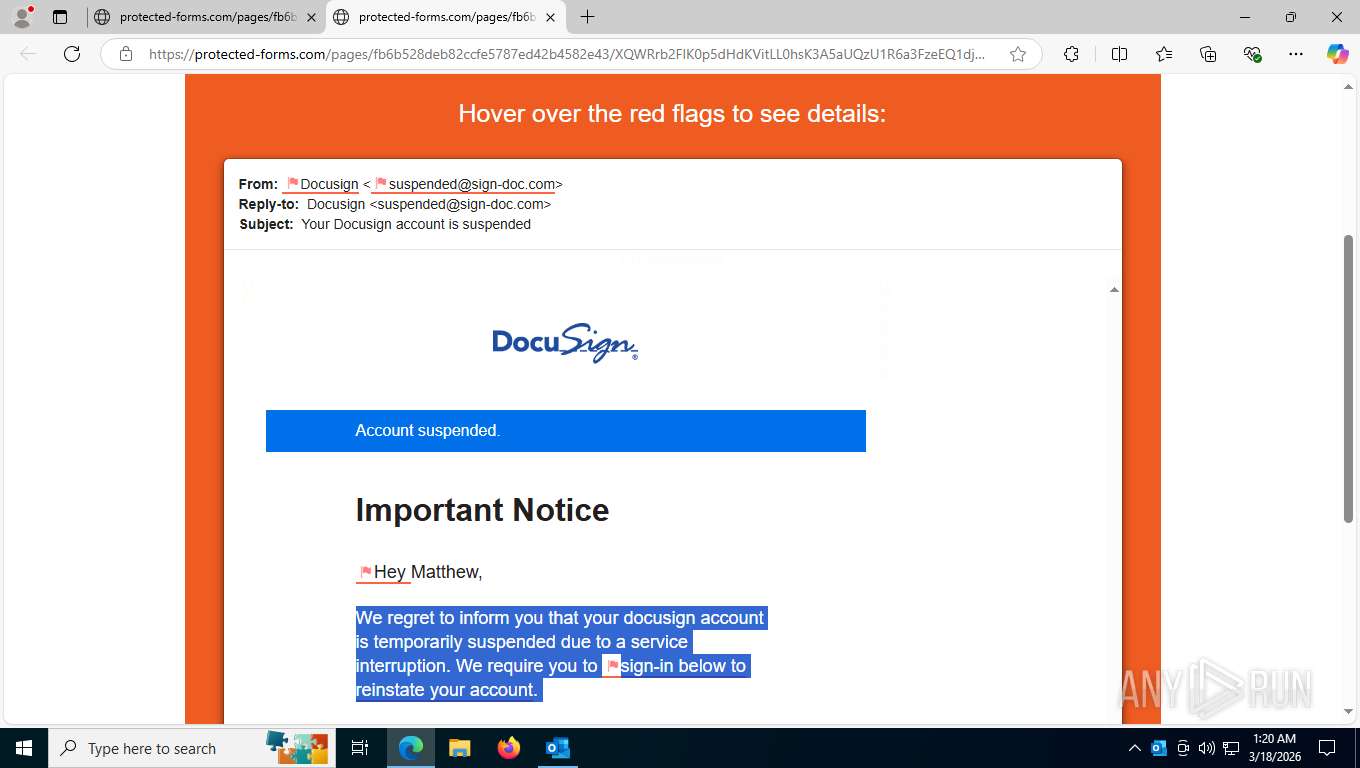Launch Firefox from the taskbar

(509, 748)
